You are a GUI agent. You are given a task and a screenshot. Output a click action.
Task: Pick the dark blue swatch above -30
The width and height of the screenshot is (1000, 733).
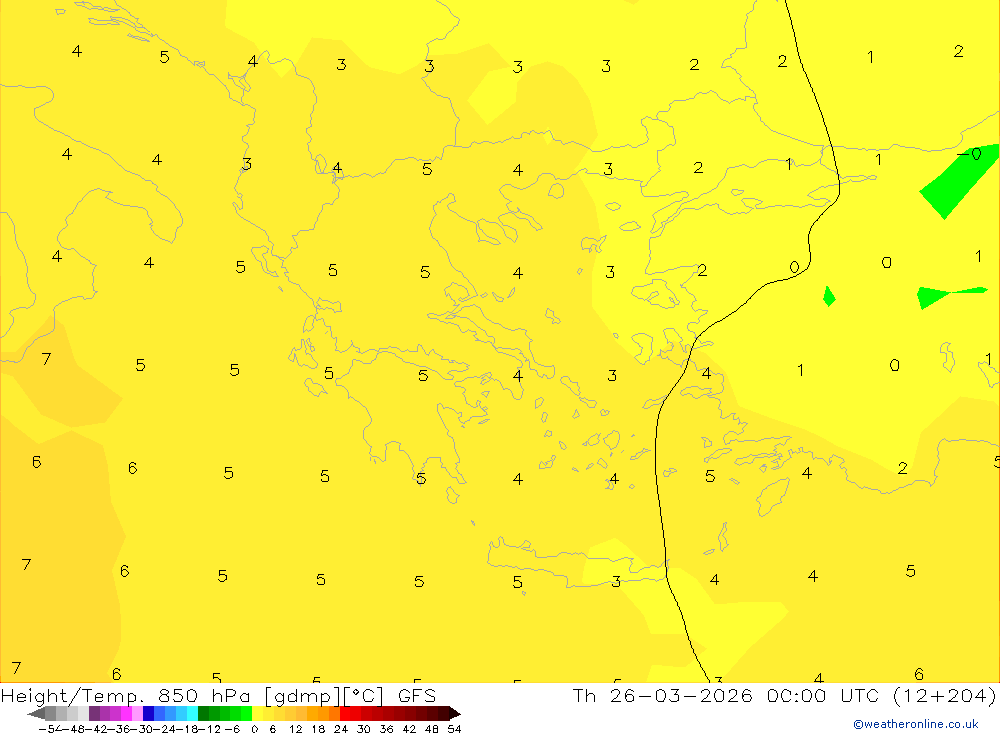148,713
